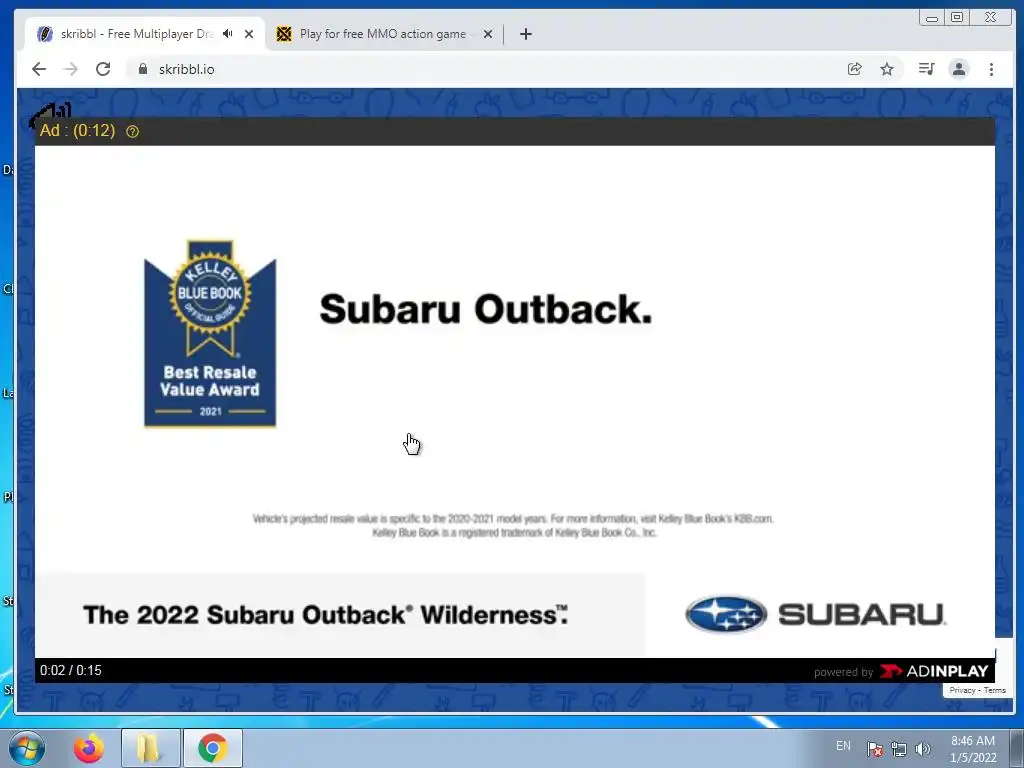Open the Chrome profile avatar

[958, 69]
